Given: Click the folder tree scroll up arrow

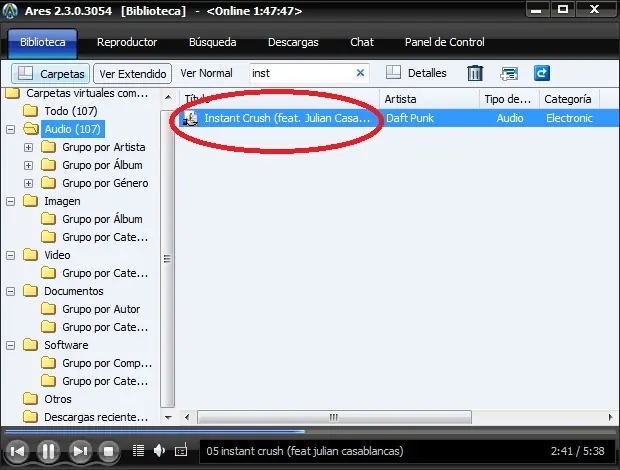Looking at the screenshot, I should tap(168, 97).
